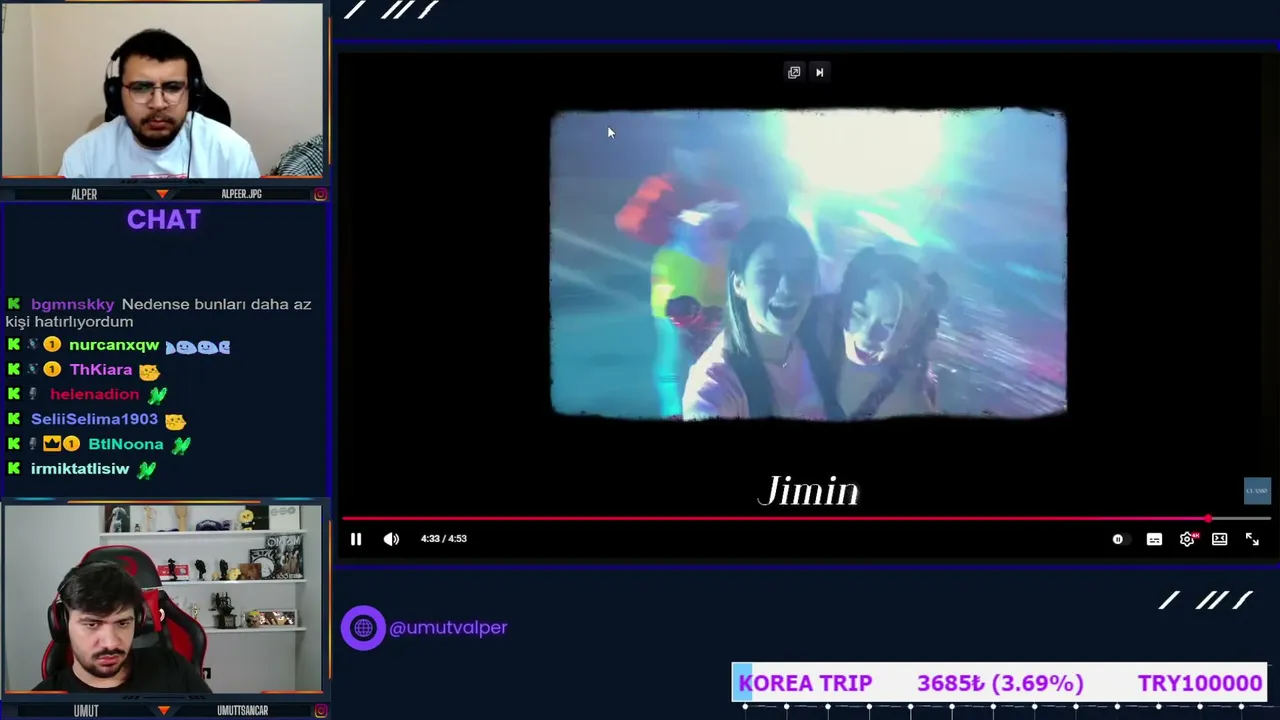This screenshot has width=1280, height=720.
Task: Click the UMUTTSANCAR handle label
Action: pyautogui.click(x=243, y=711)
